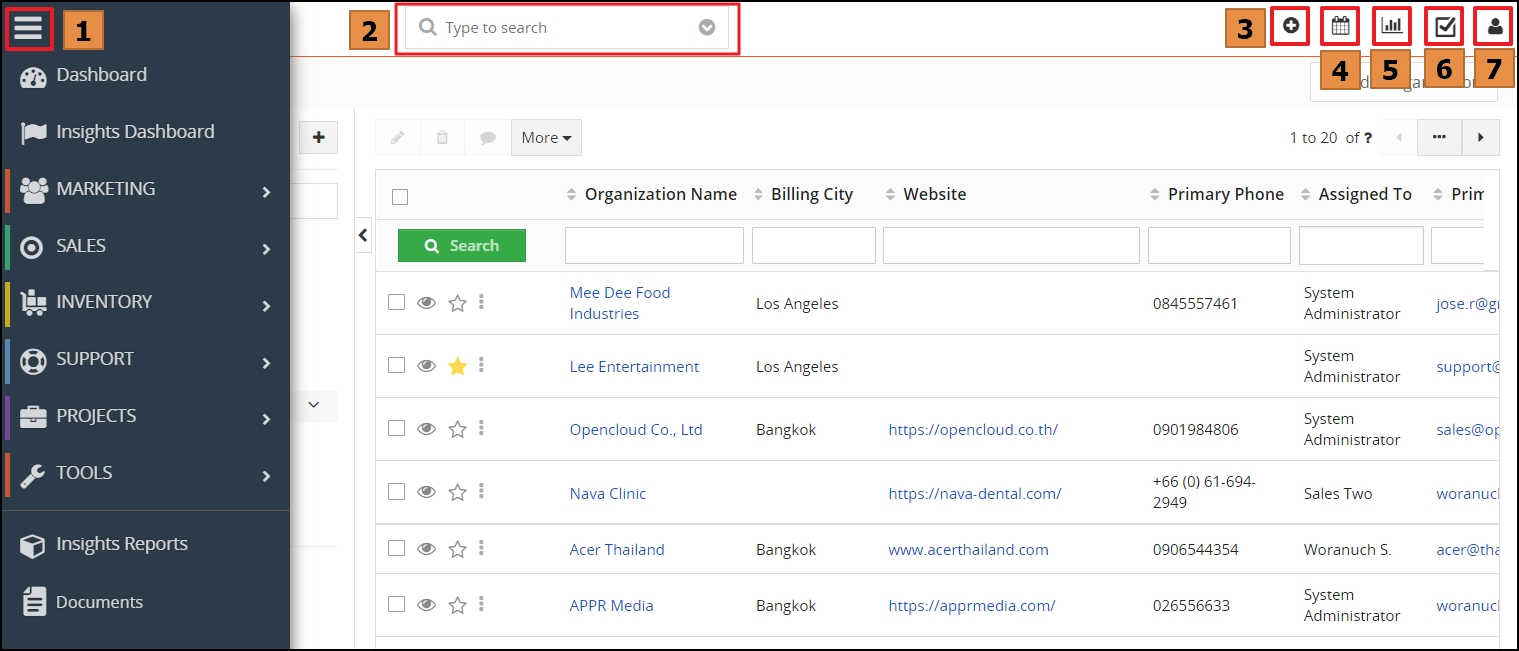Click the Dashboard gauge icon in sidebar
Screen dimensions: 1519x651
tap(33, 76)
